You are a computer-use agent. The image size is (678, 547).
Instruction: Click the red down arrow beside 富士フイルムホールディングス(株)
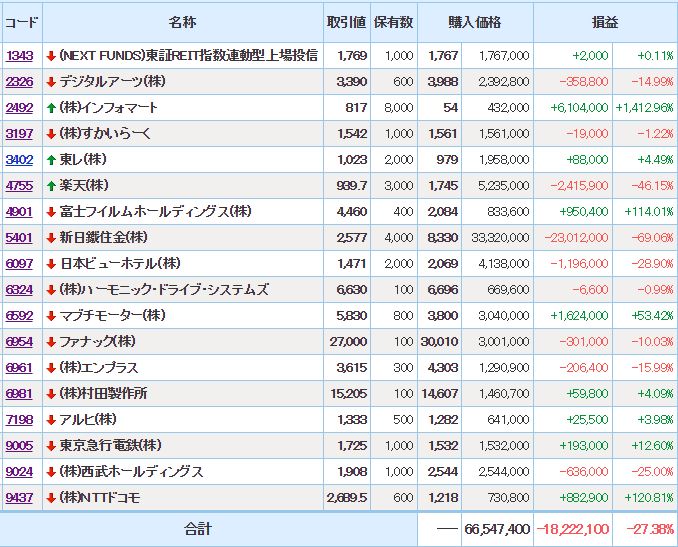tap(51, 212)
